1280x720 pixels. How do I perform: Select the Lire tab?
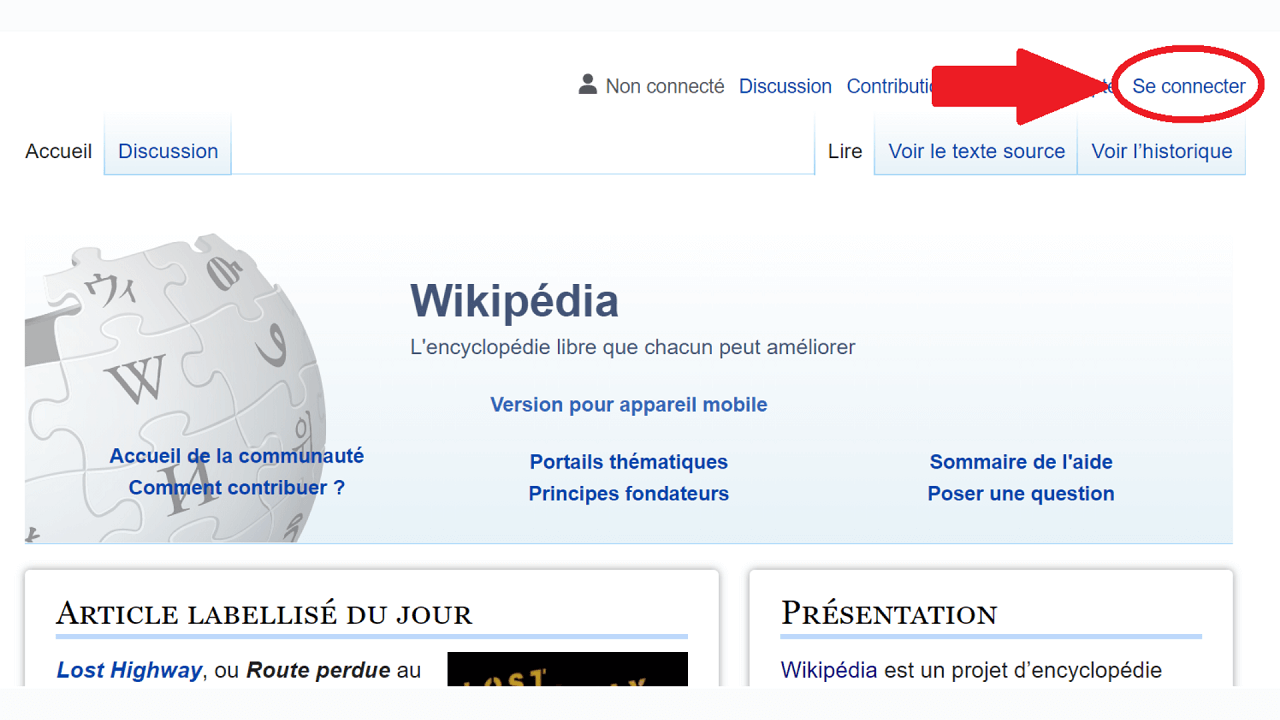coord(845,151)
